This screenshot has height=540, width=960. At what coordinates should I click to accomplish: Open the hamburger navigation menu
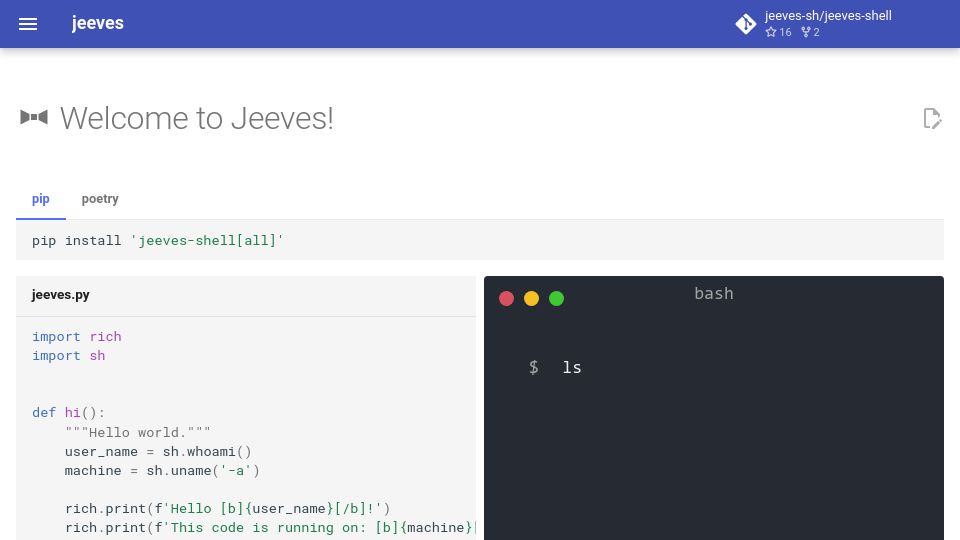[28, 24]
